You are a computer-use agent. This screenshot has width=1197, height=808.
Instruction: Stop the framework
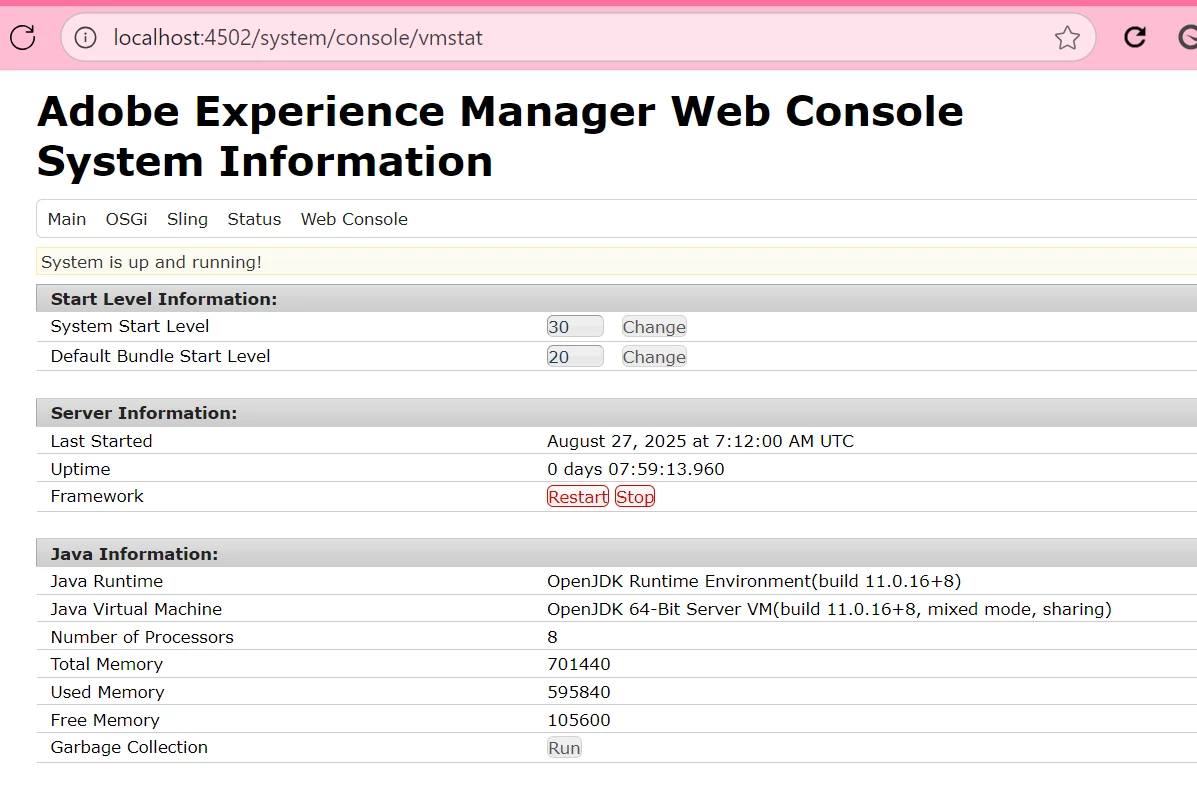[634, 496]
